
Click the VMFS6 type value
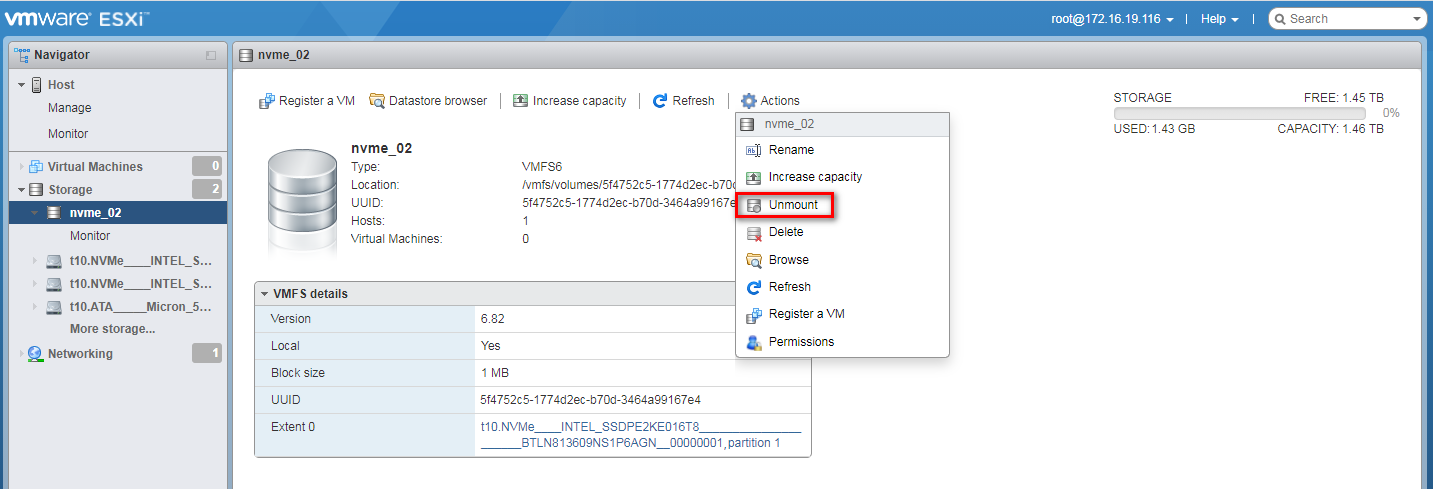click(x=542, y=167)
